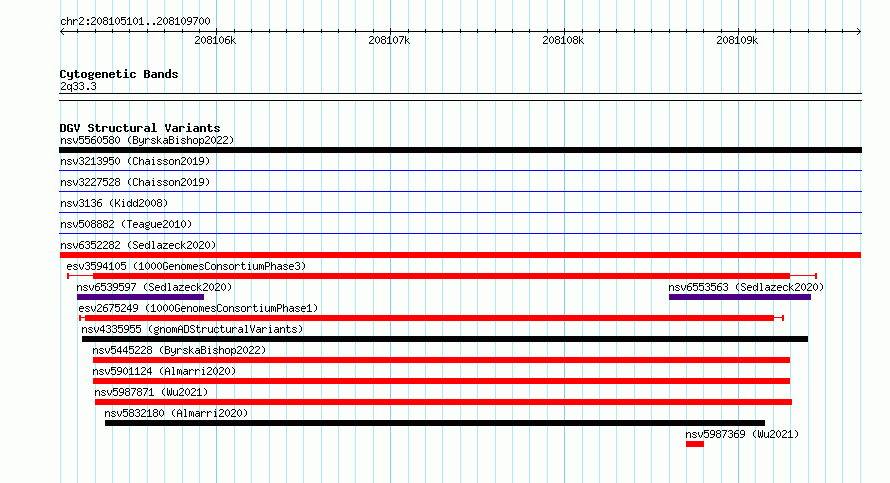Screen dimensions: 890x483
Task: Click the ruler's left arrowhead
Action: point(62,32)
